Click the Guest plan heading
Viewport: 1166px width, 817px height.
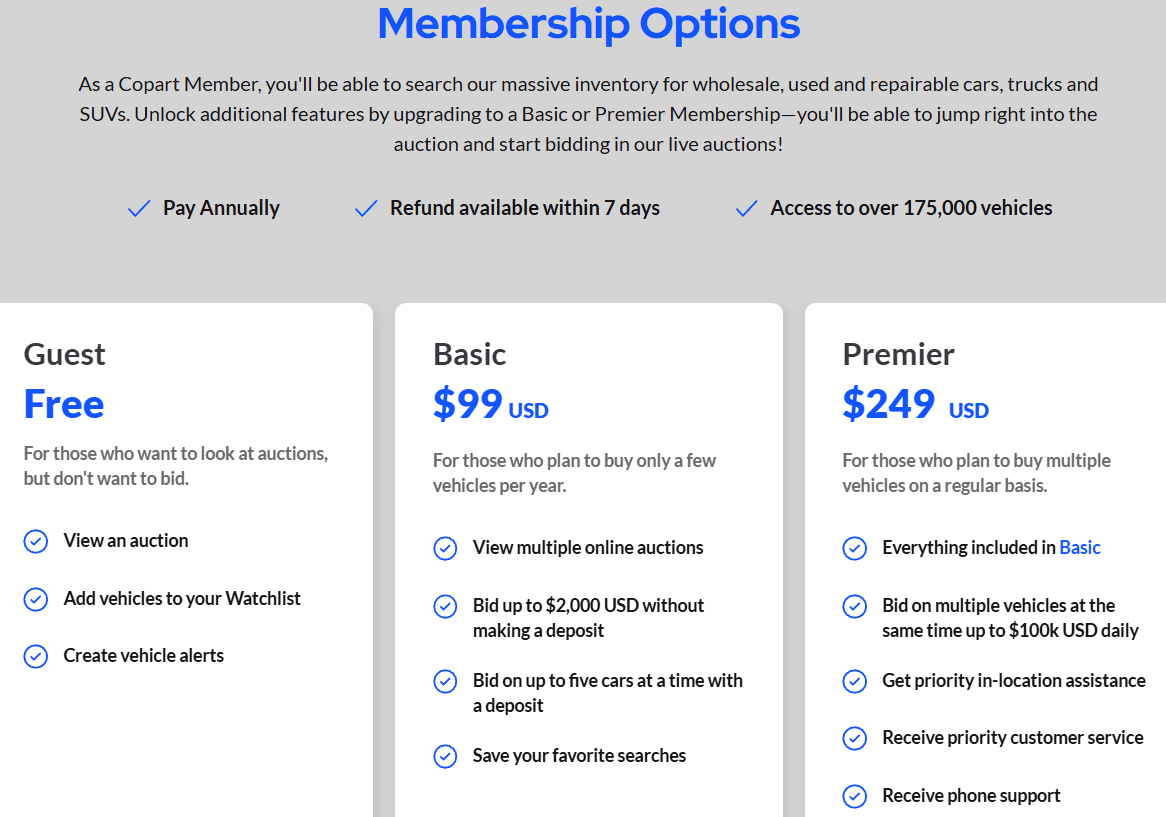tap(64, 354)
